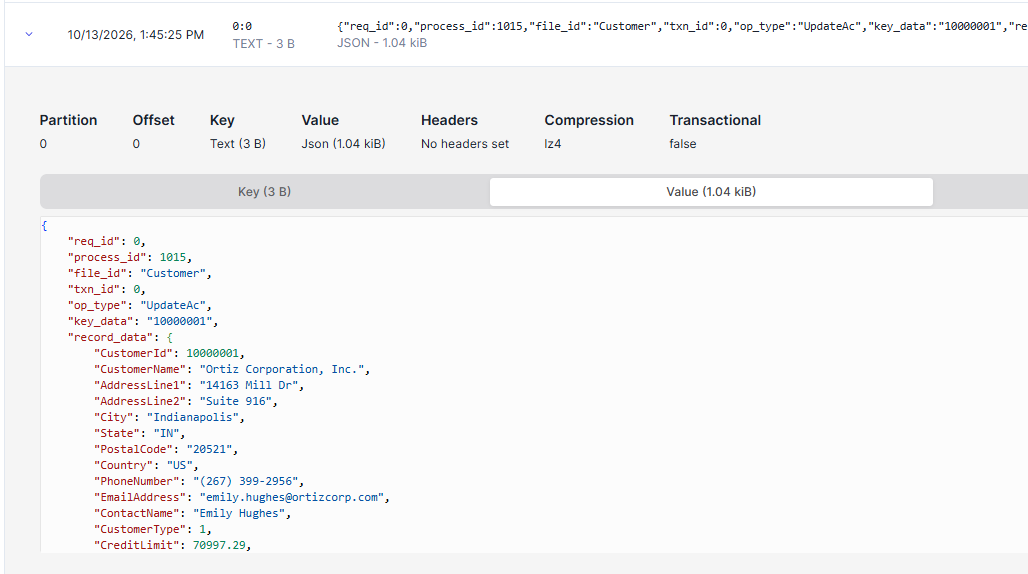1028x574 pixels.
Task: Click the "process_id": 1015 line
Action: (x=129, y=258)
